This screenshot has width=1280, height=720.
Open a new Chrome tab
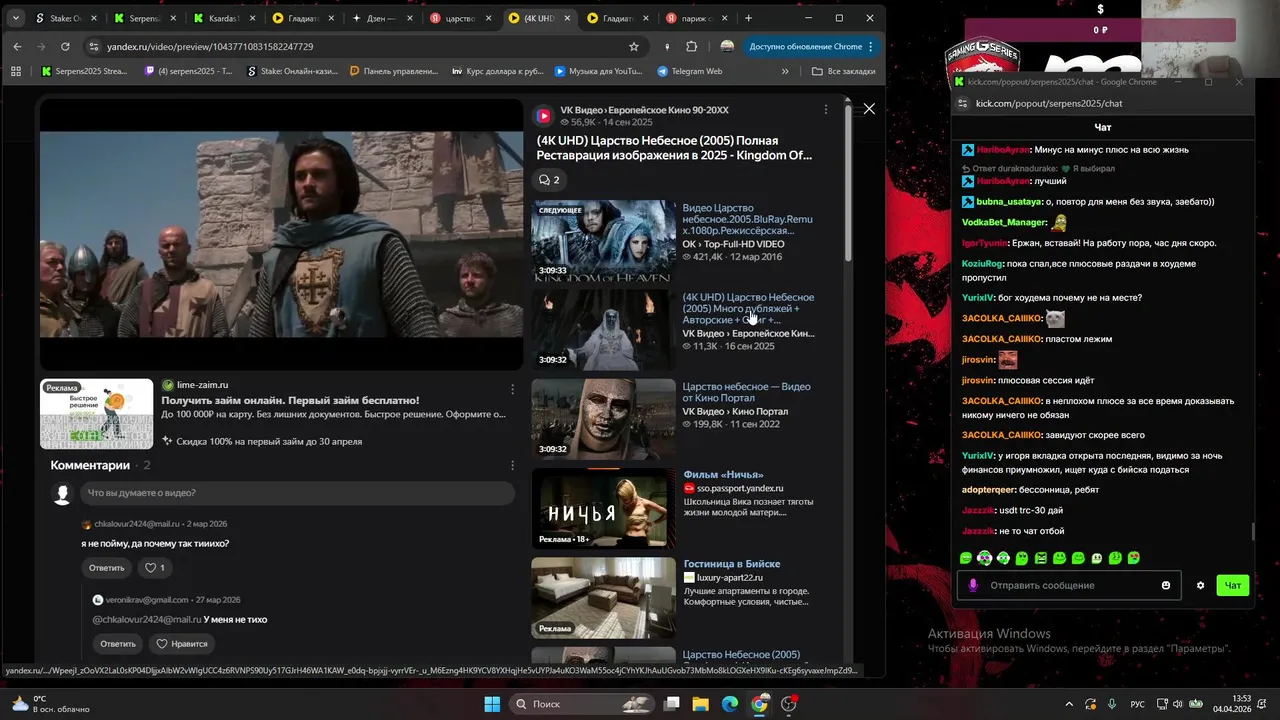(x=748, y=18)
